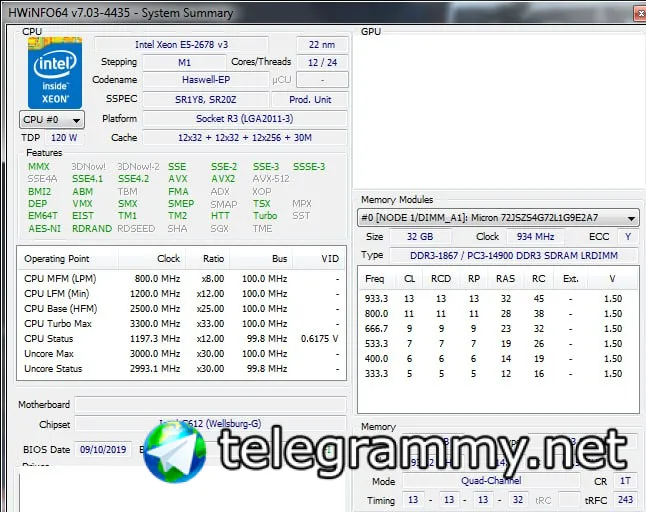Expand the memory module DIMM_A1 dropdown

tap(498, 217)
